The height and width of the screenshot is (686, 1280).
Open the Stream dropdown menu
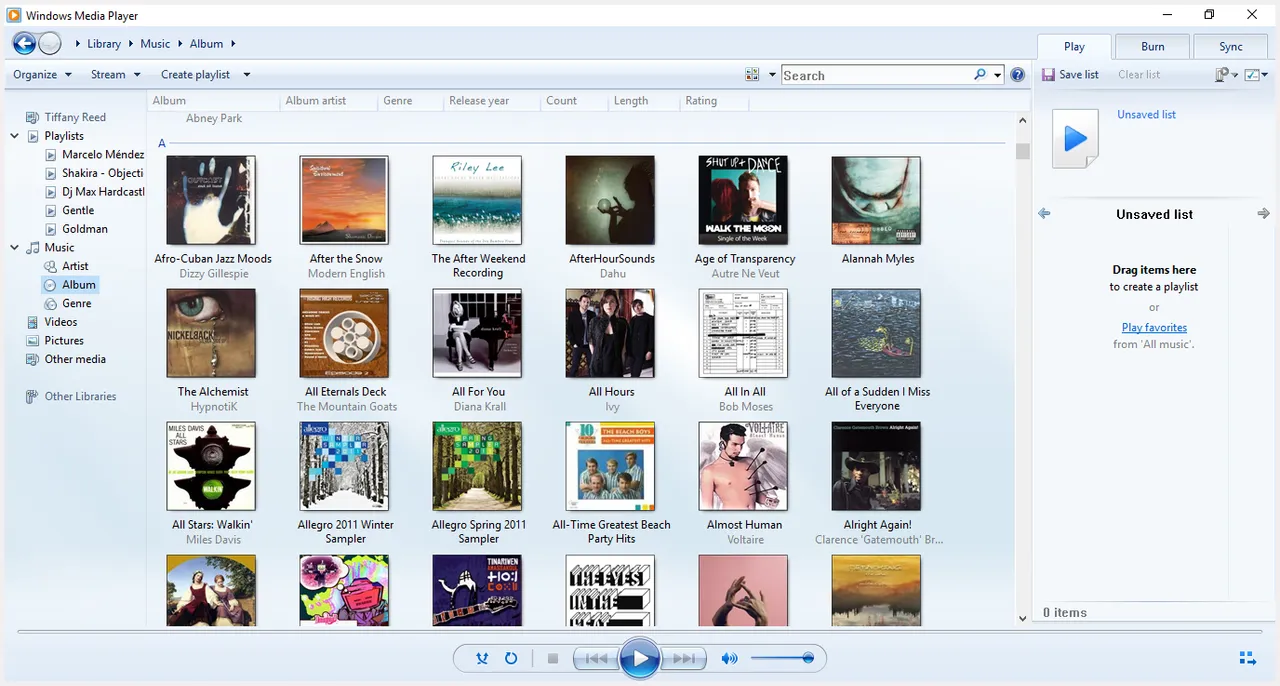115,75
